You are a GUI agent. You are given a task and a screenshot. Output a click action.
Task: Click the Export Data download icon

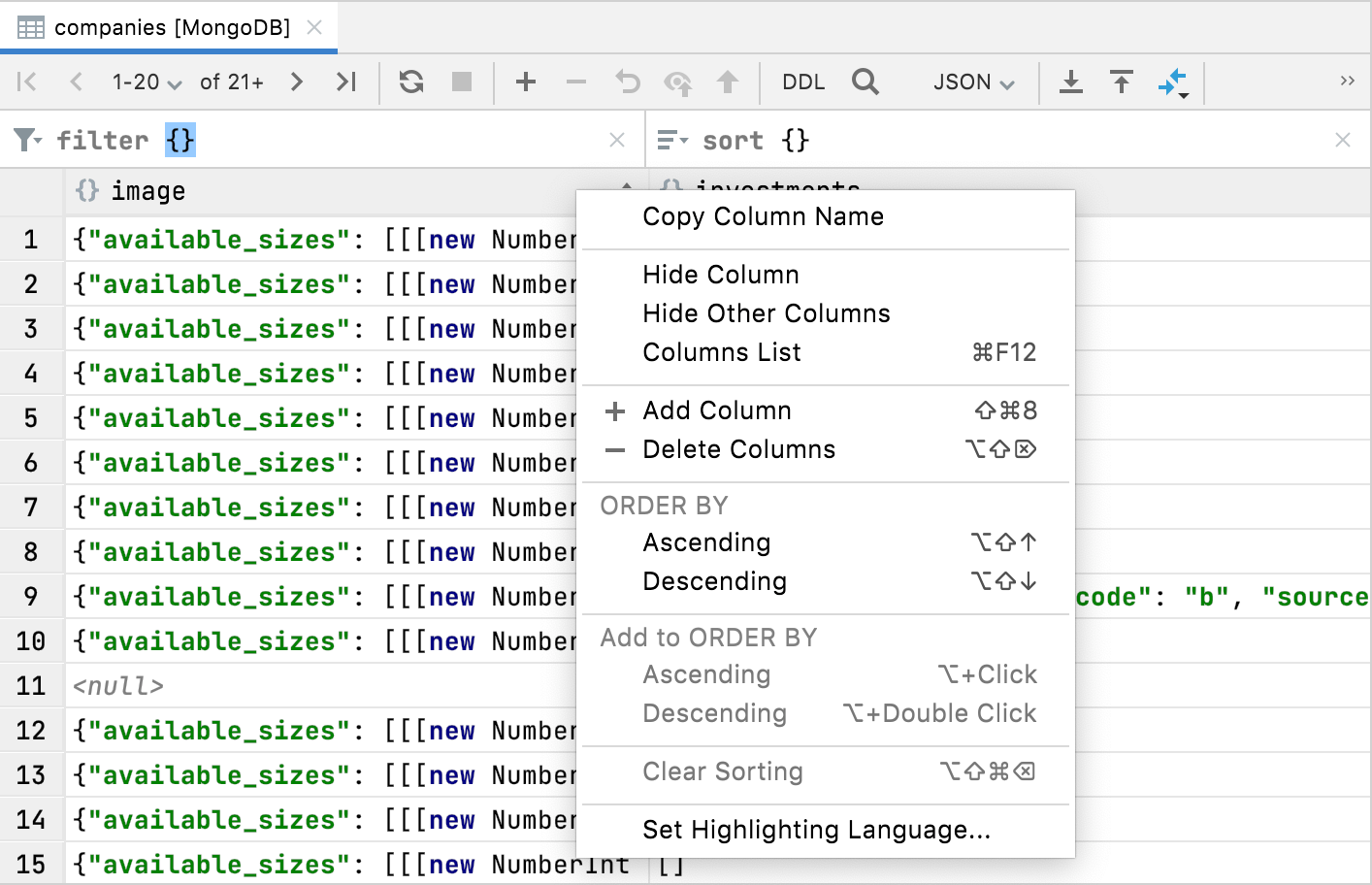[1070, 82]
